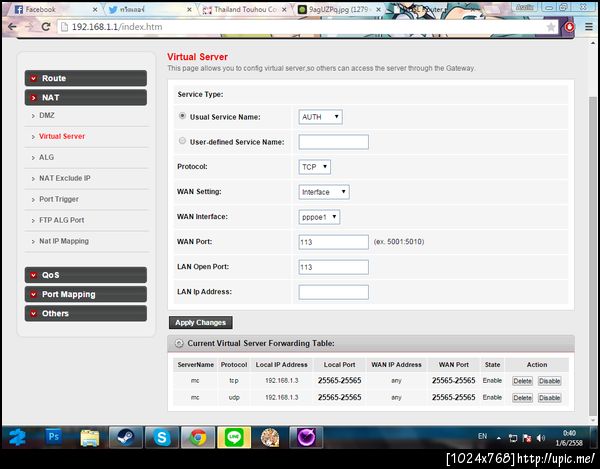Open Windows Start button
Screen dimensions: 600x469
tap(18, 437)
